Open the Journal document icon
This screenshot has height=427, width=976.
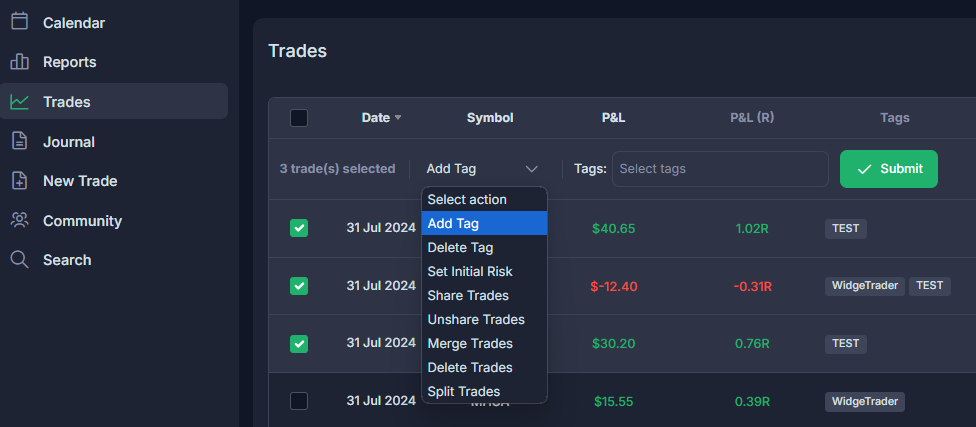click(20, 141)
